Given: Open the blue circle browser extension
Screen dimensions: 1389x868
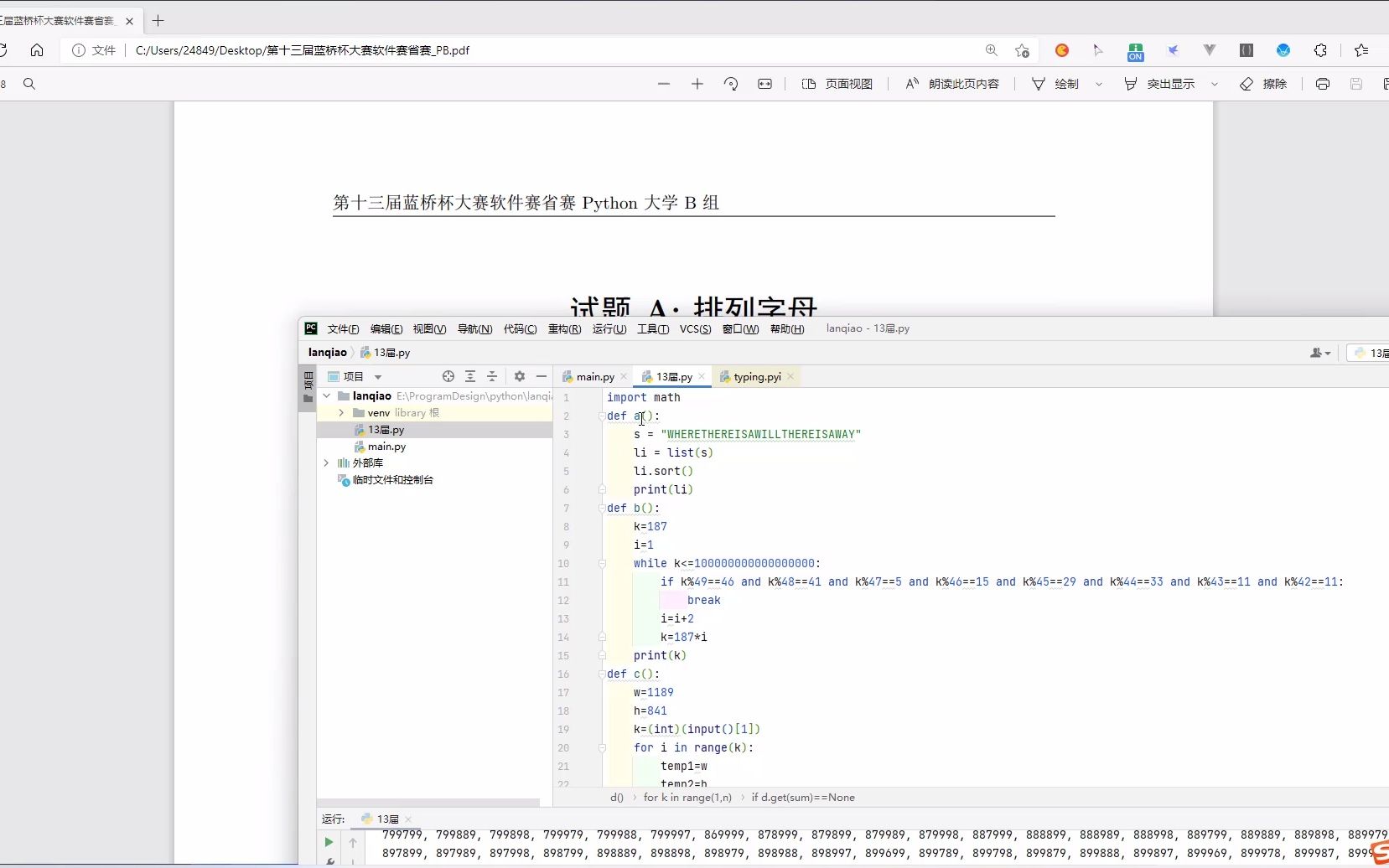Looking at the screenshot, I should [1283, 50].
